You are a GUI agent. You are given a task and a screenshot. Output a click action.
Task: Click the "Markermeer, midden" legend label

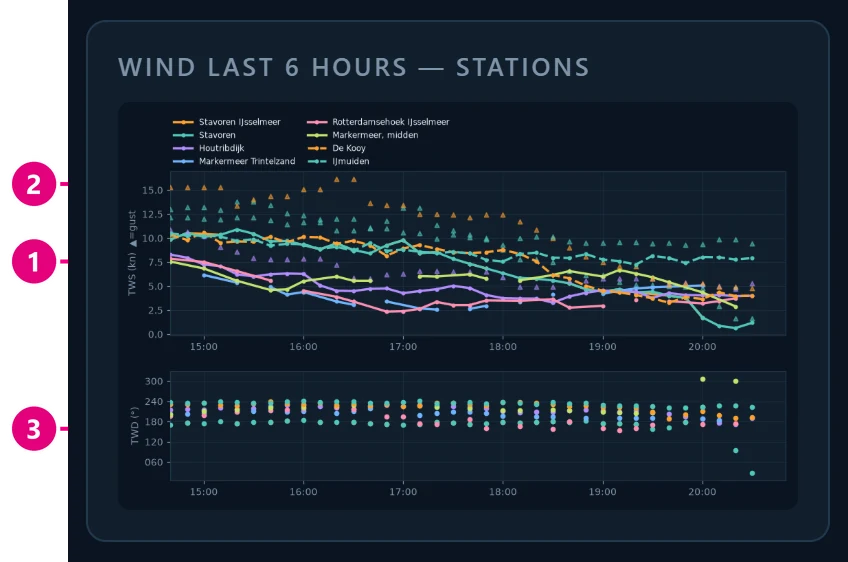[375, 135]
